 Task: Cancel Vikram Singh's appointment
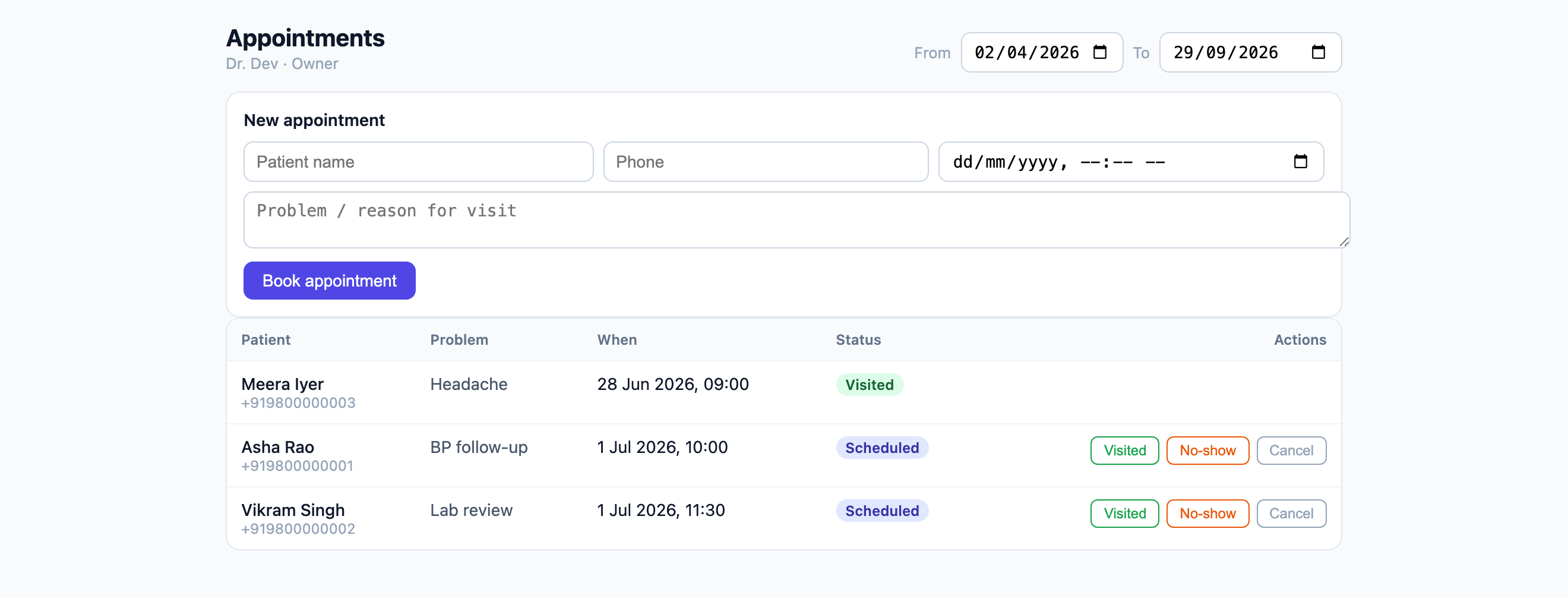tap(1291, 514)
